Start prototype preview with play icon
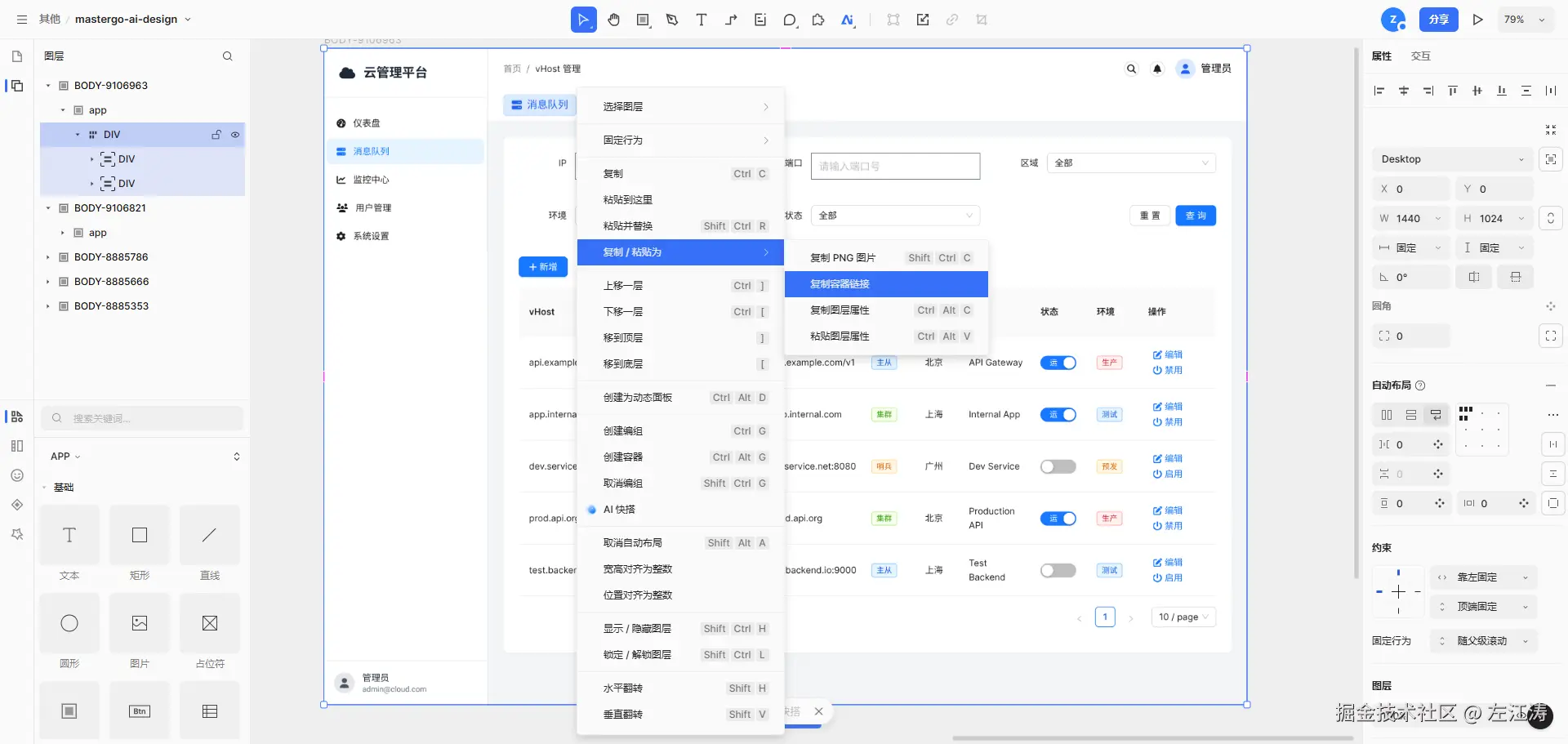 point(1478,20)
